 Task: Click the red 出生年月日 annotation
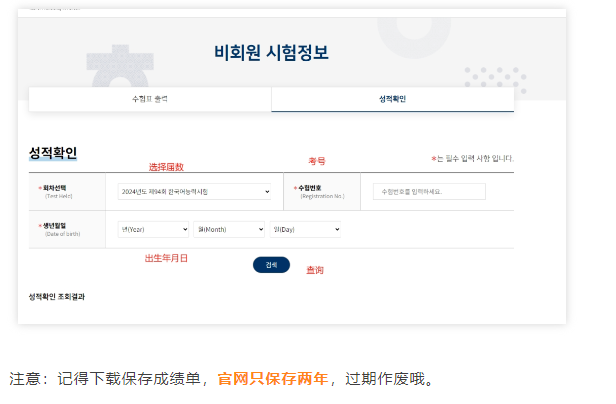[x=166, y=257]
